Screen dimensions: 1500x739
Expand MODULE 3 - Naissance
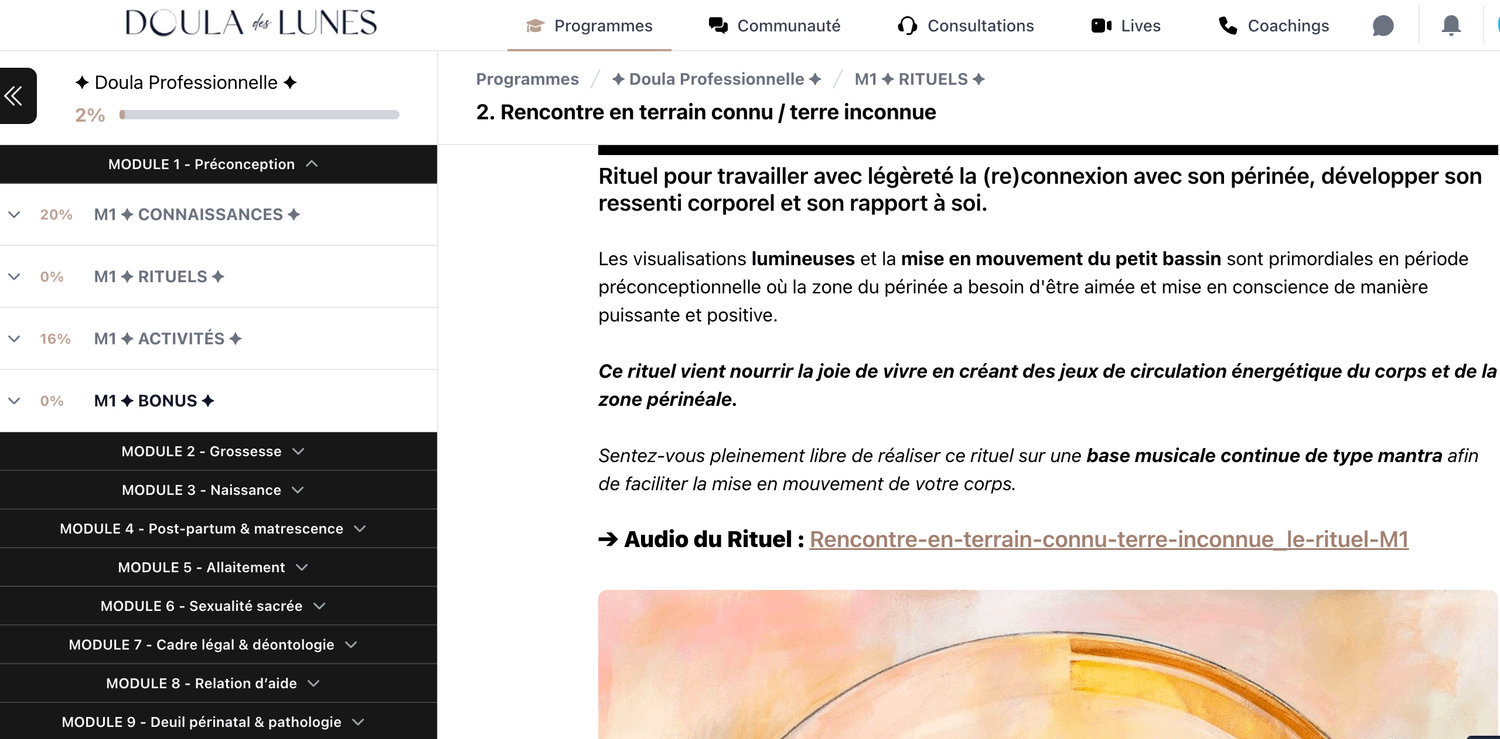click(218, 490)
